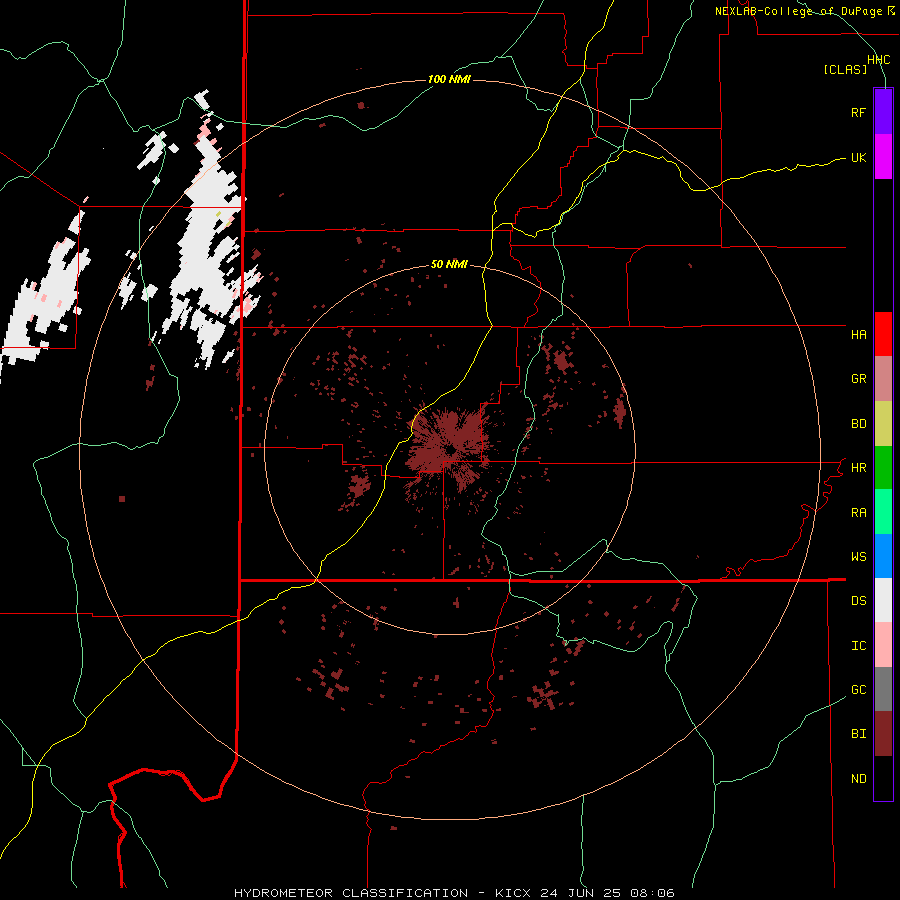This screenshot has width=900, height=900.
Task: Click the RF purple legend swatch
Action: point(883,112)
